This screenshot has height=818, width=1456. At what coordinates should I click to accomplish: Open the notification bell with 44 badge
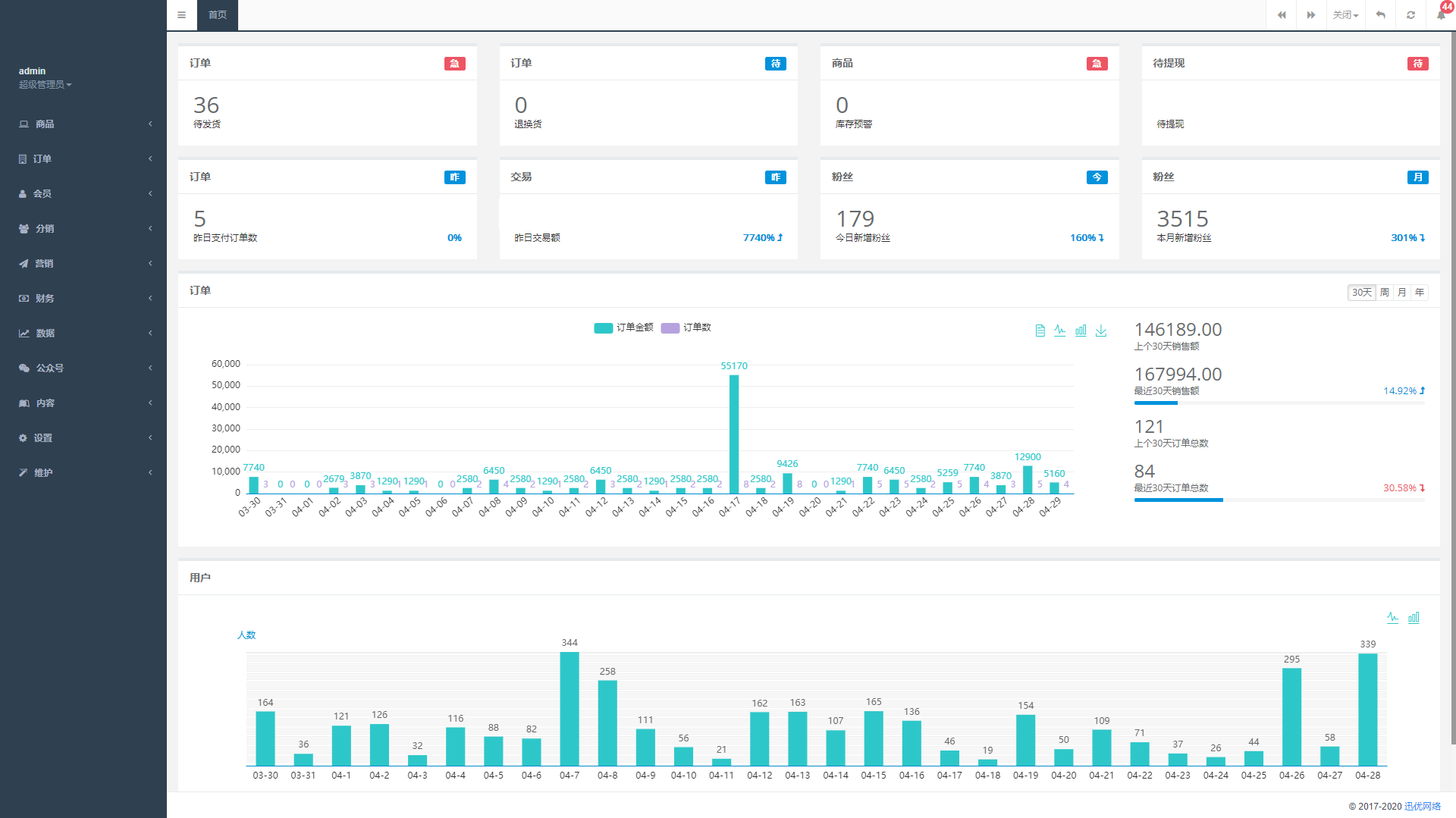(1441, 14)
